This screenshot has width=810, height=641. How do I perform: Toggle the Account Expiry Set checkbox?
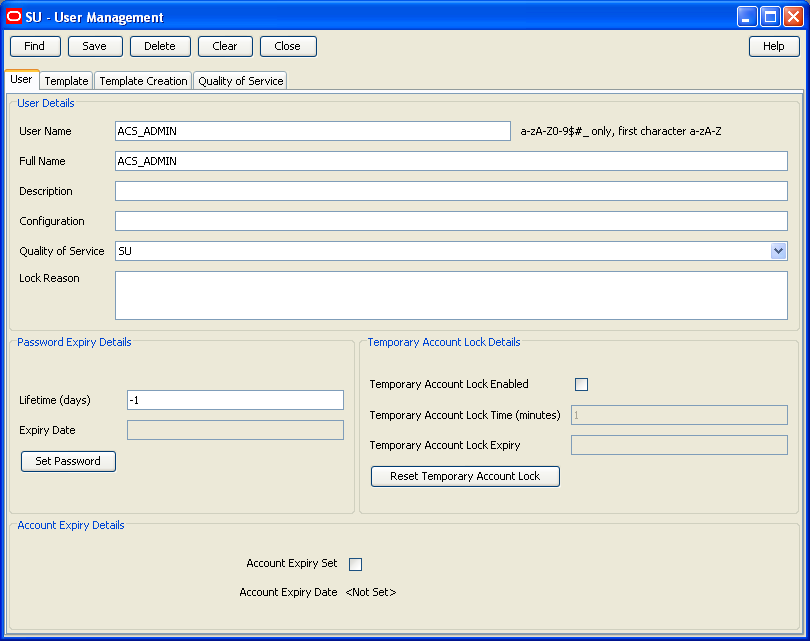(355, 563)
